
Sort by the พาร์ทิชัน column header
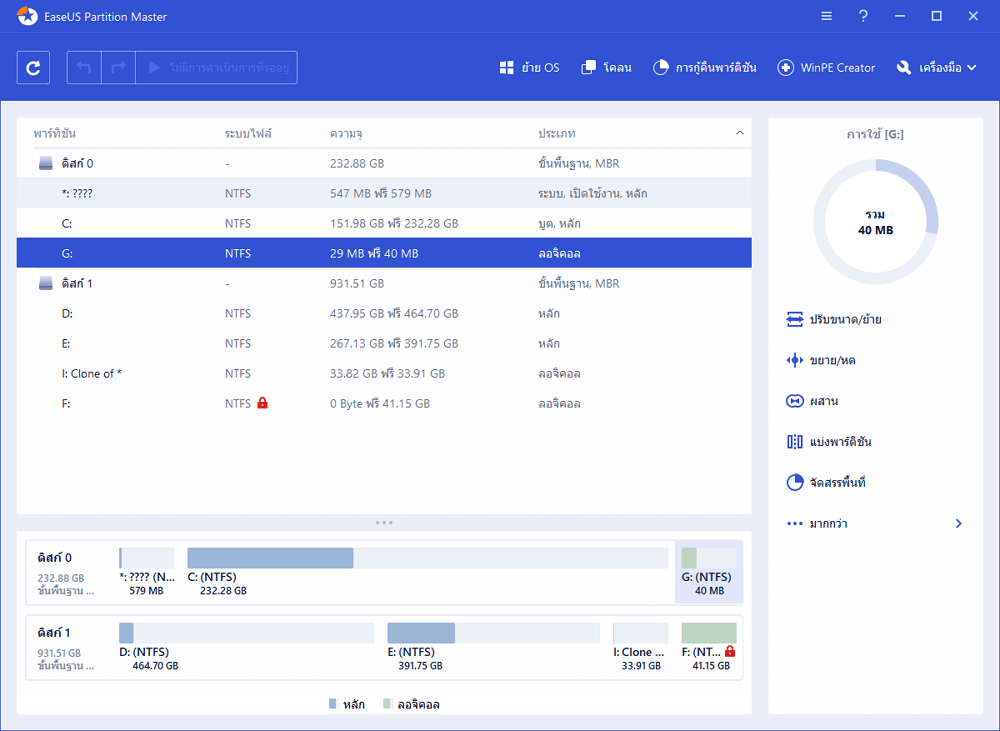54,133
